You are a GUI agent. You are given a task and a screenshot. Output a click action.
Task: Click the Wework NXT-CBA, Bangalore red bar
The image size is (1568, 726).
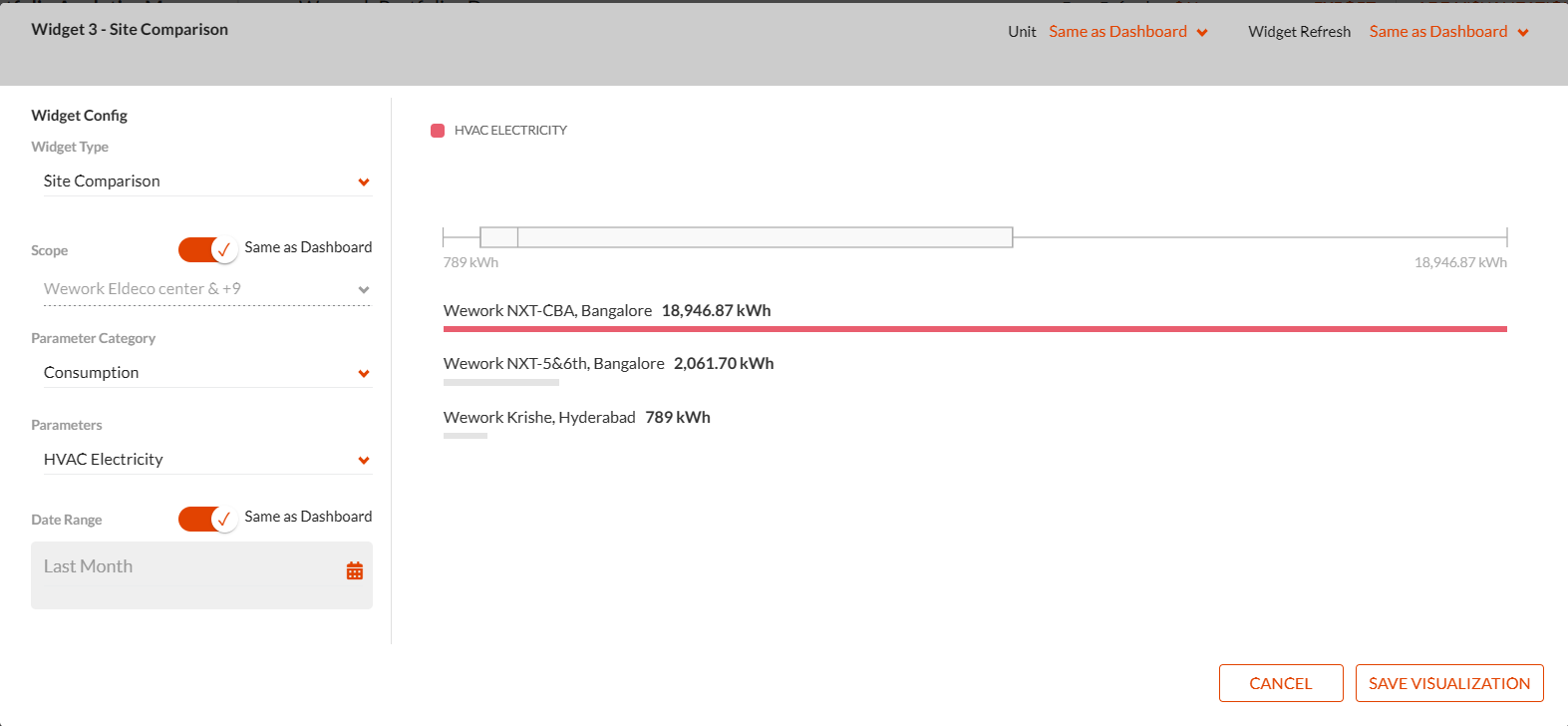click(975, 329)
